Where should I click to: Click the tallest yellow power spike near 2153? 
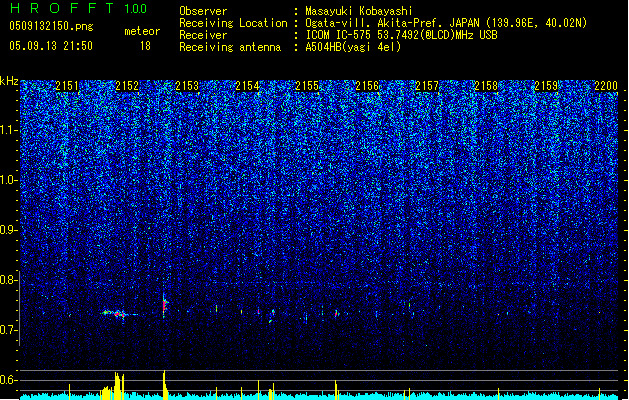click(x=164, y=384)
